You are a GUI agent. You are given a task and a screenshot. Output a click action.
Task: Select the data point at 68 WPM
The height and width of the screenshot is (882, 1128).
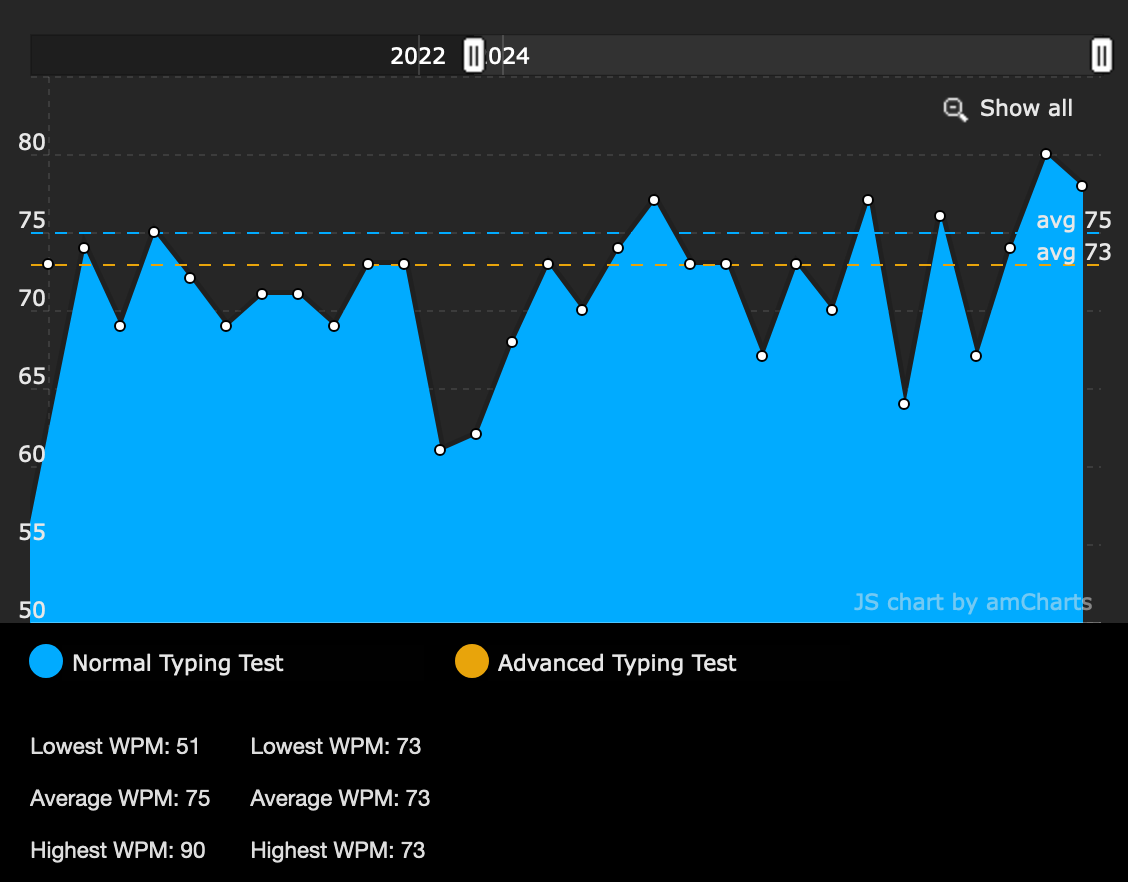coord(512,342)
